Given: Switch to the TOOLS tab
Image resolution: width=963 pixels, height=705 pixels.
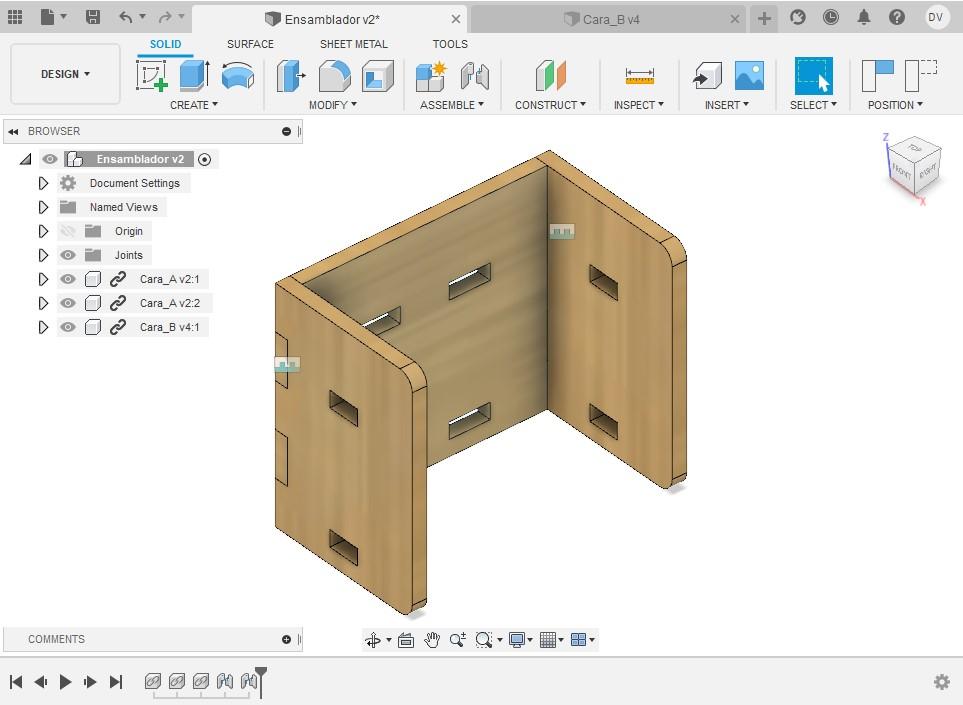Looking at the screenshot, I should (x=450, y=44).
